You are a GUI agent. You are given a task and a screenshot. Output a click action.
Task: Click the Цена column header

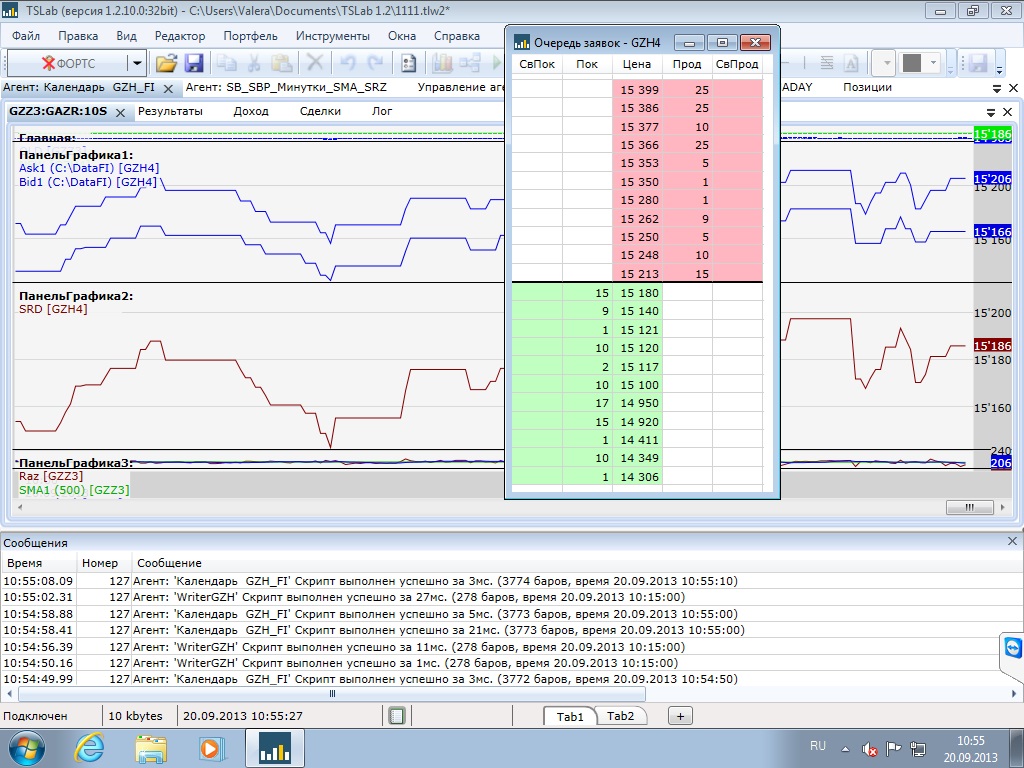[636, 64]
